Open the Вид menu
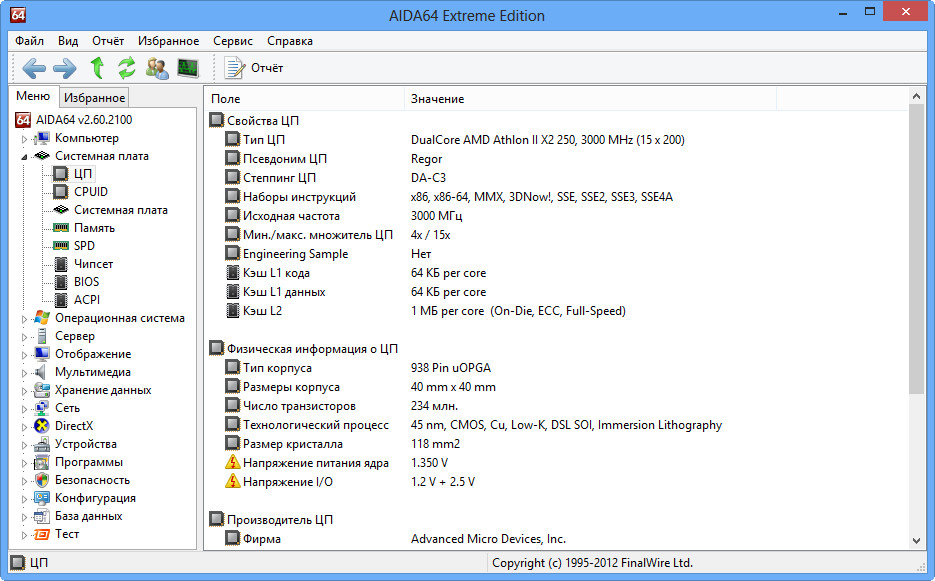Viewport: 935px width, 581px height. [68, 41]
